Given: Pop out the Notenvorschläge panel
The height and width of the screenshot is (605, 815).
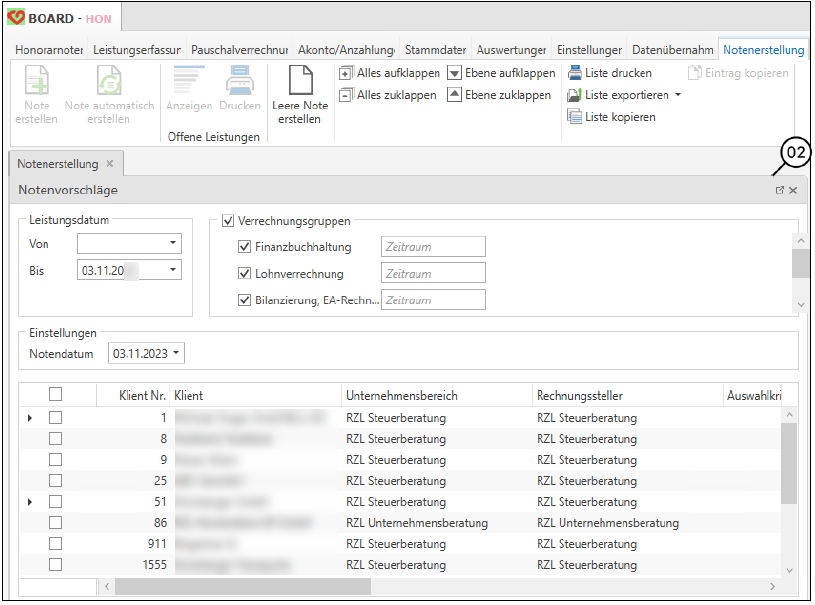Looking at the screenshot, I should (x=780, y=190).
